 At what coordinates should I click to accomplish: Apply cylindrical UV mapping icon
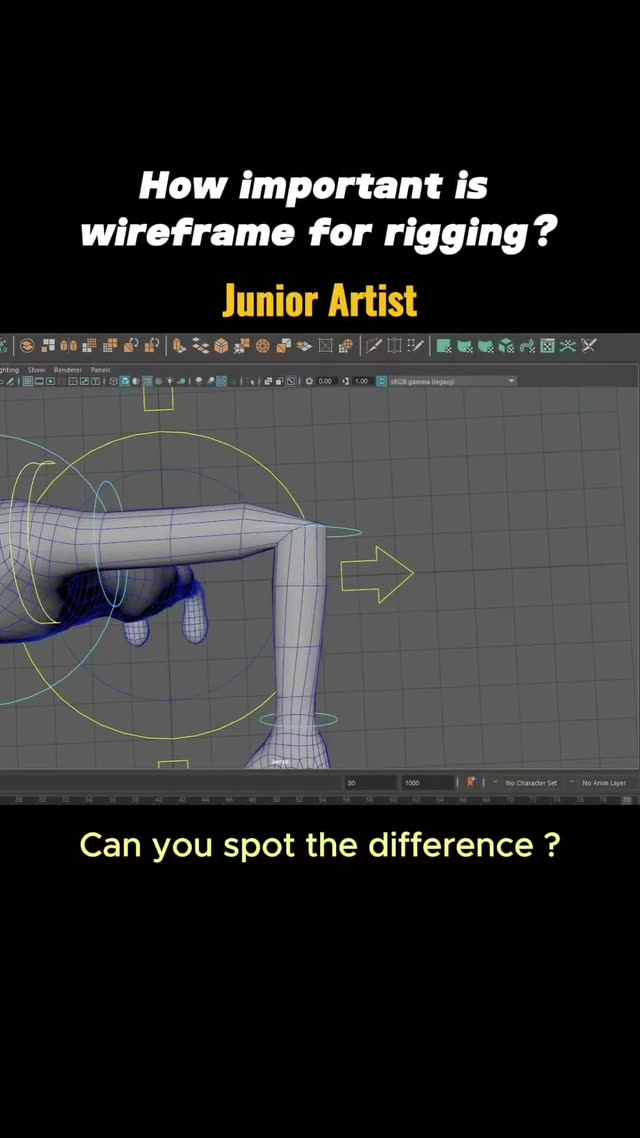click(x=464, y=345)
